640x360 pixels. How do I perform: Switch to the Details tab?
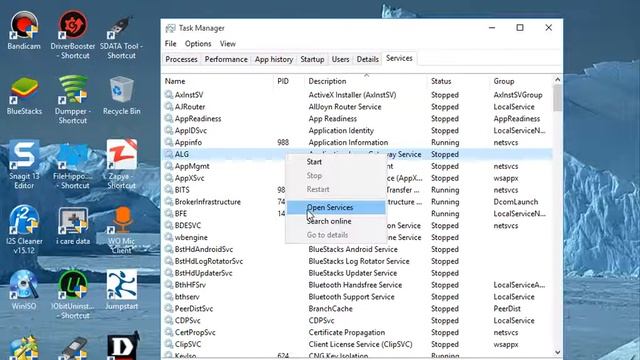click(367, 59)
